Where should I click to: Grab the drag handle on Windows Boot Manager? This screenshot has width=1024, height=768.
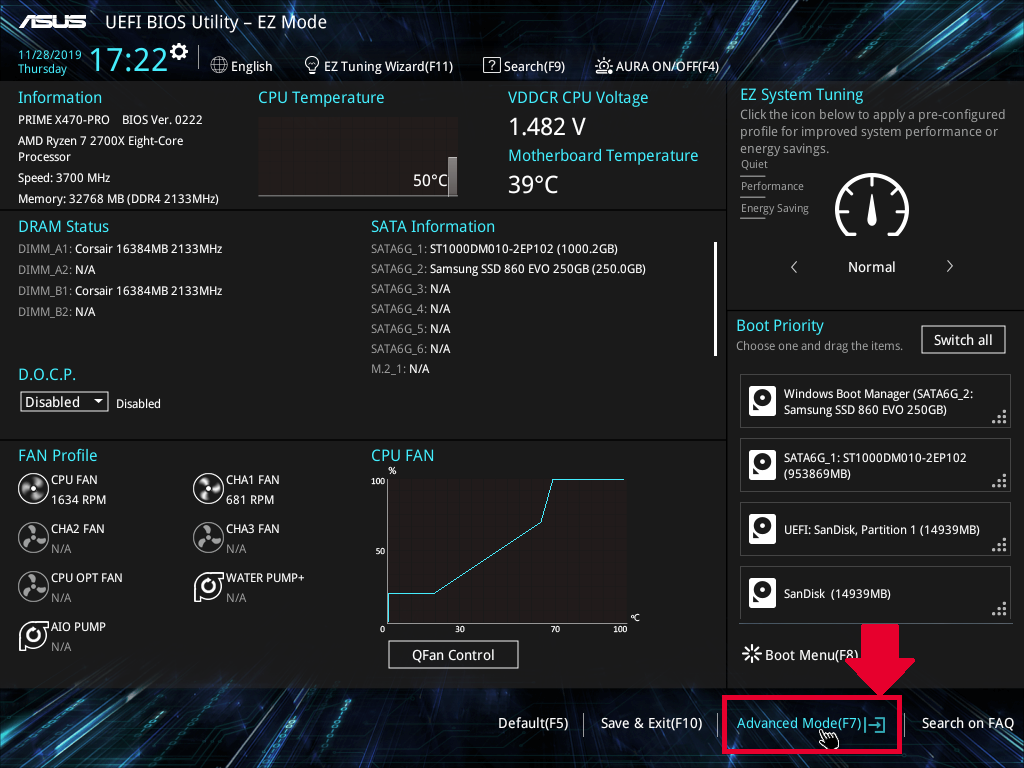click(x=999, y=418)
